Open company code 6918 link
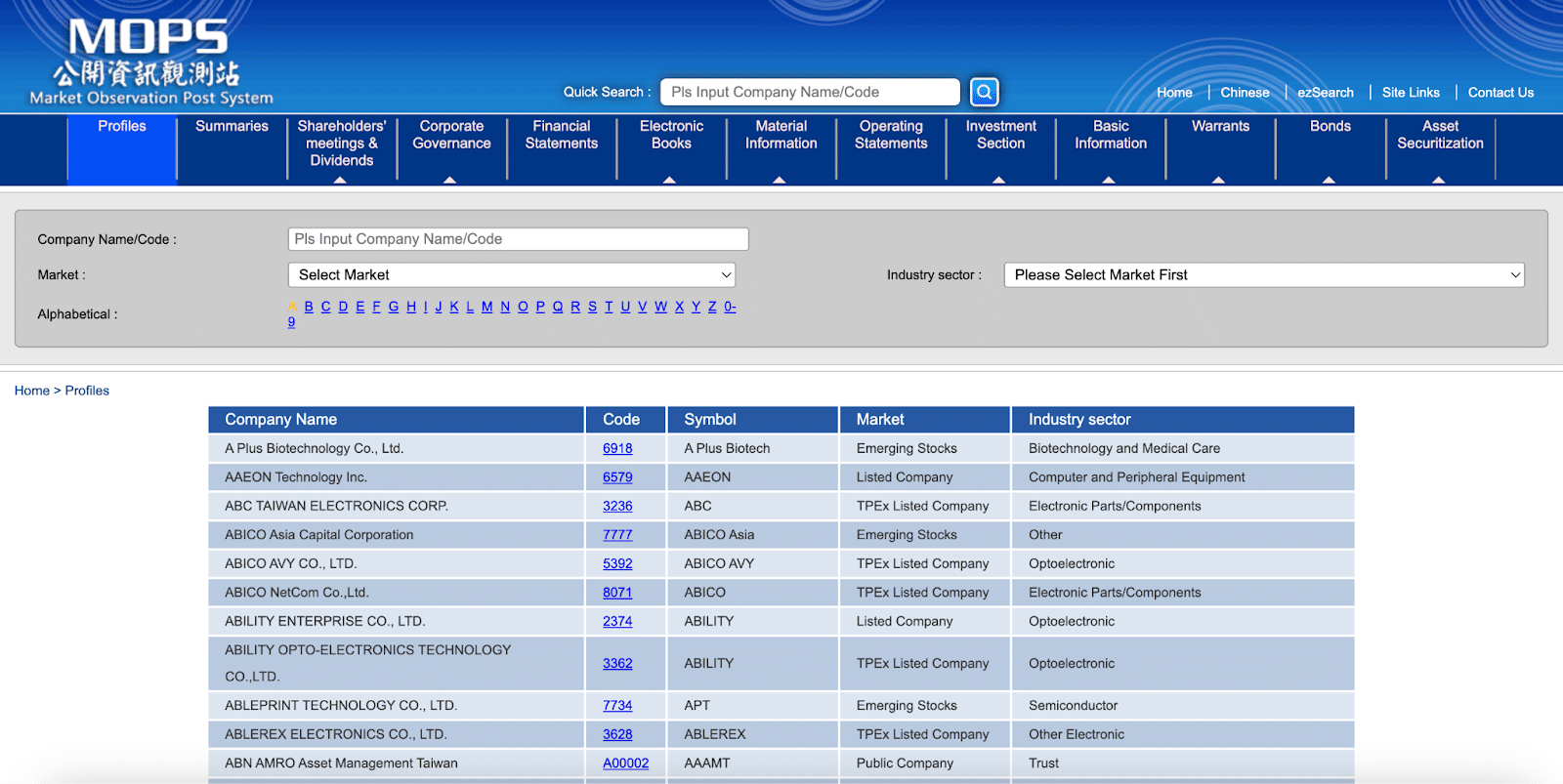The image size is (1563, 784). click(617, 449)
